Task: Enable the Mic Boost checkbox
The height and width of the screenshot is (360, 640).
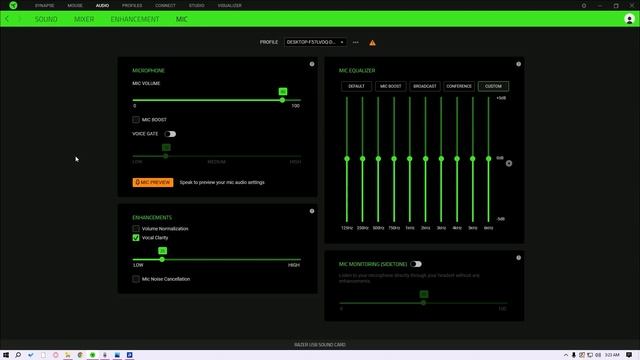Action: pos(136,120)
